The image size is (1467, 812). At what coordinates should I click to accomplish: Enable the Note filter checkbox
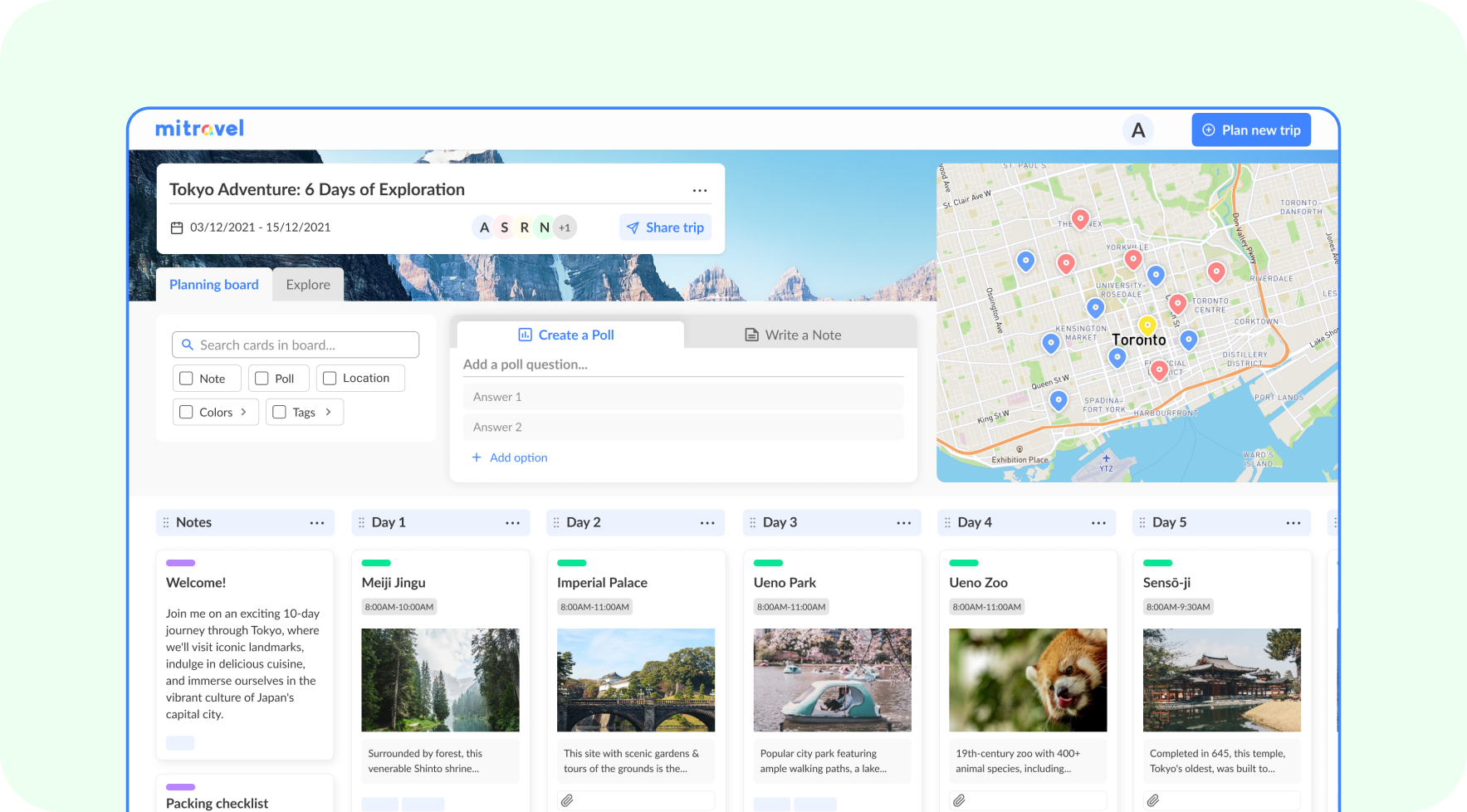pos(186,378)
